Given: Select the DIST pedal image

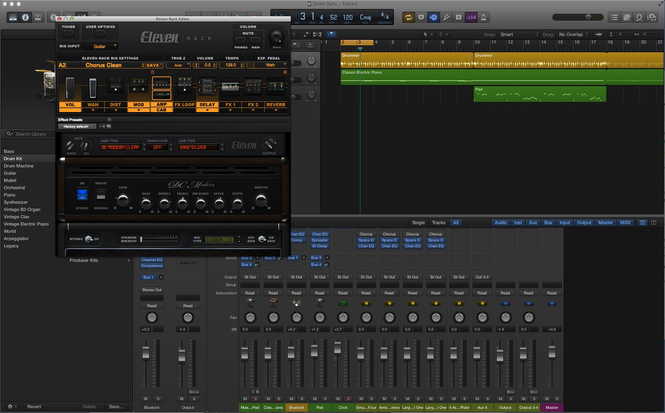Looking at the screenshot, I should (x=115, y=85).
